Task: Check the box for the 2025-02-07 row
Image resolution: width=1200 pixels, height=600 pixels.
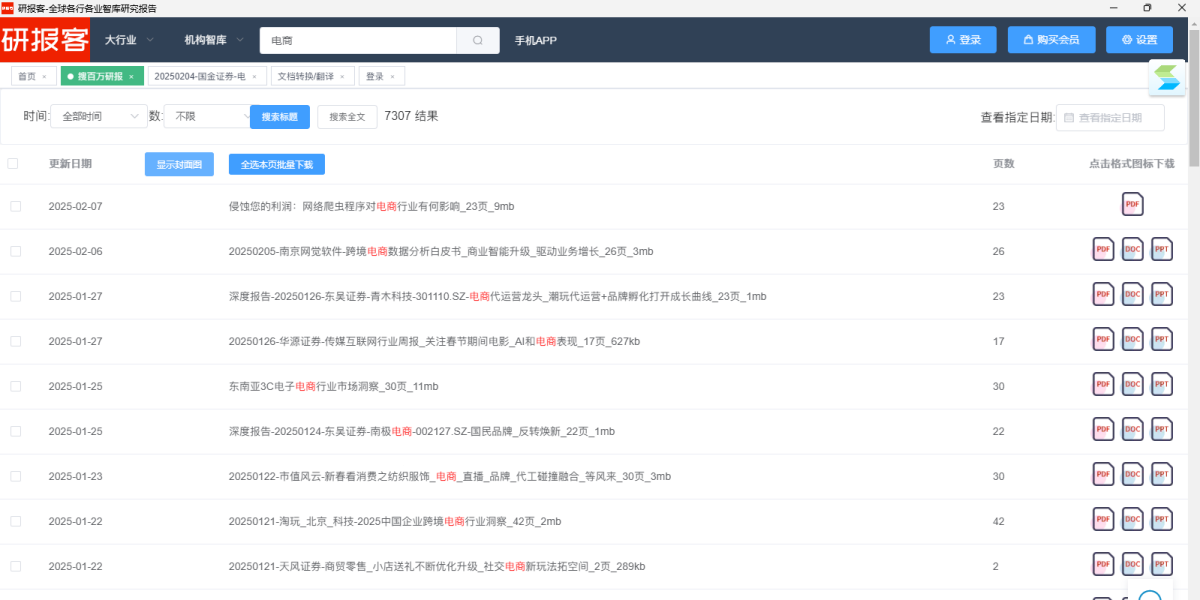Action: (x=15, y=206)
